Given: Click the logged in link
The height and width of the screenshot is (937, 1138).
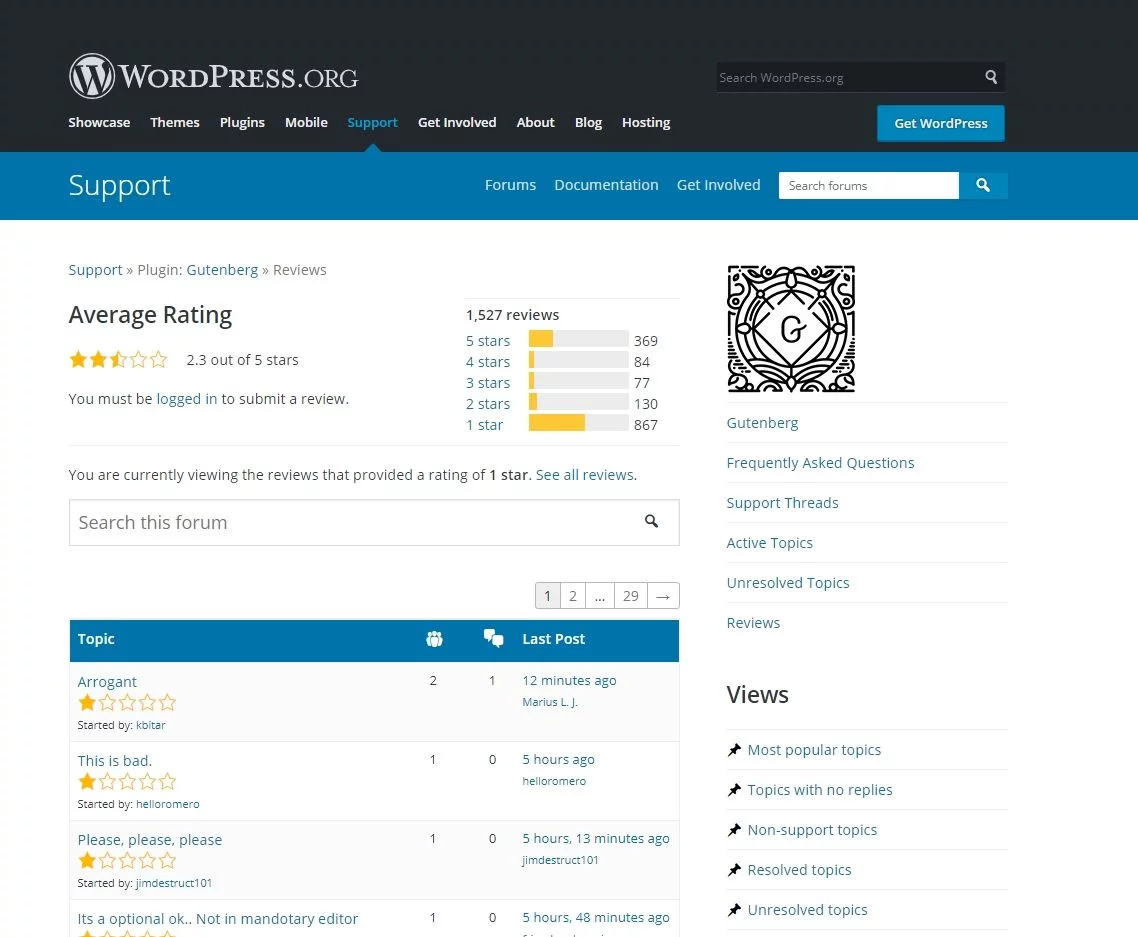Looking at the screenshot, I should point(187,398).
